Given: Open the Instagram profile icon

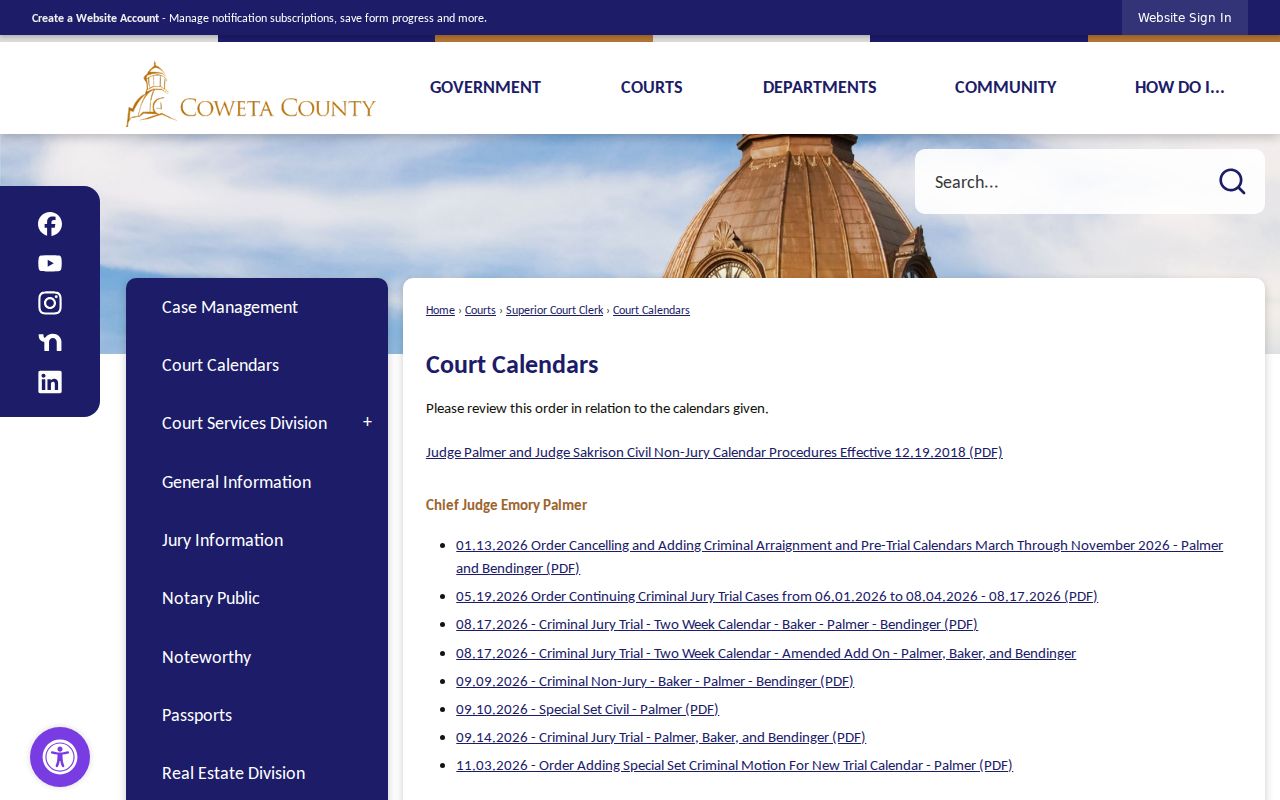Looking at the screenshot, I should 50,303.
